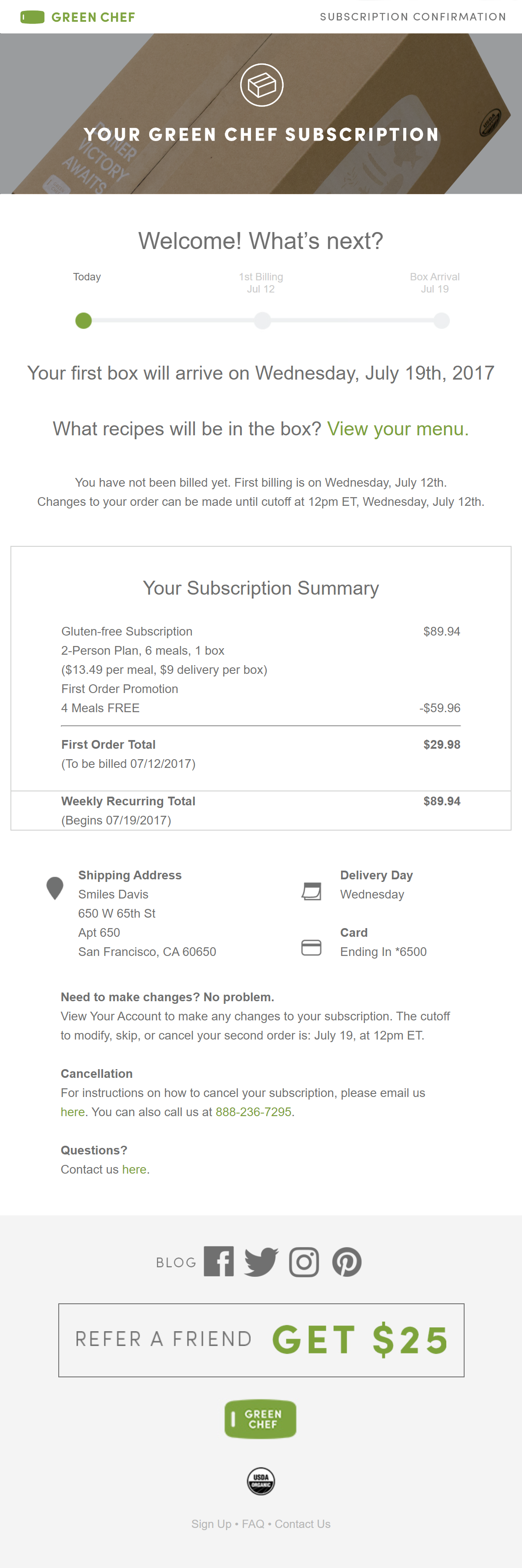Click the Green Chef logo in header

tap(78, 17)
